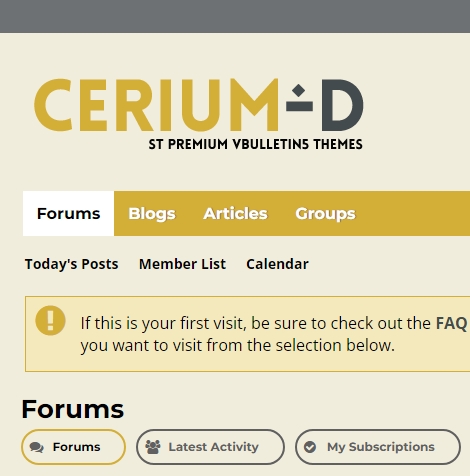Click the Cerium-D site logo
Viewport: 470px width, 476px height.
point(199,114)
